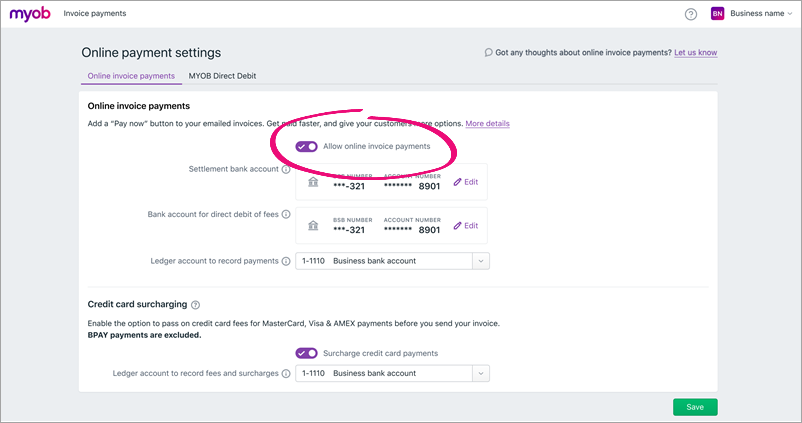Open the Invoice payments header item
The image size is (802, 423).
point(95,14)
